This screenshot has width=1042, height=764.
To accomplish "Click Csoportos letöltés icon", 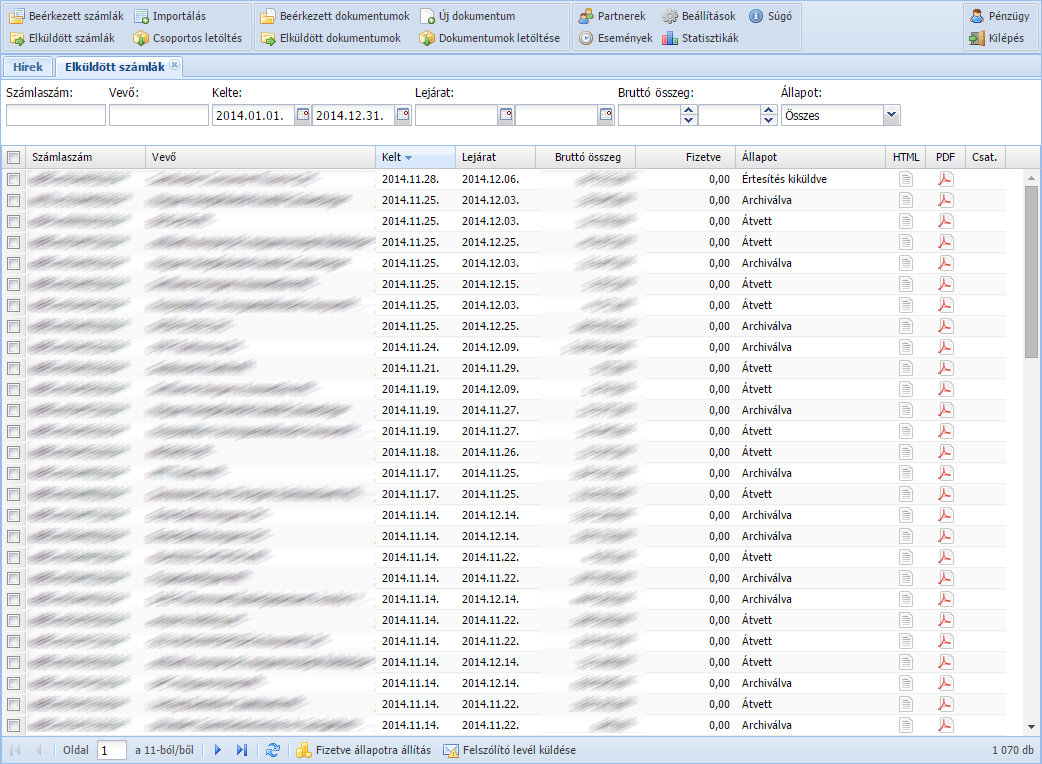I will (x=142, y=38).
